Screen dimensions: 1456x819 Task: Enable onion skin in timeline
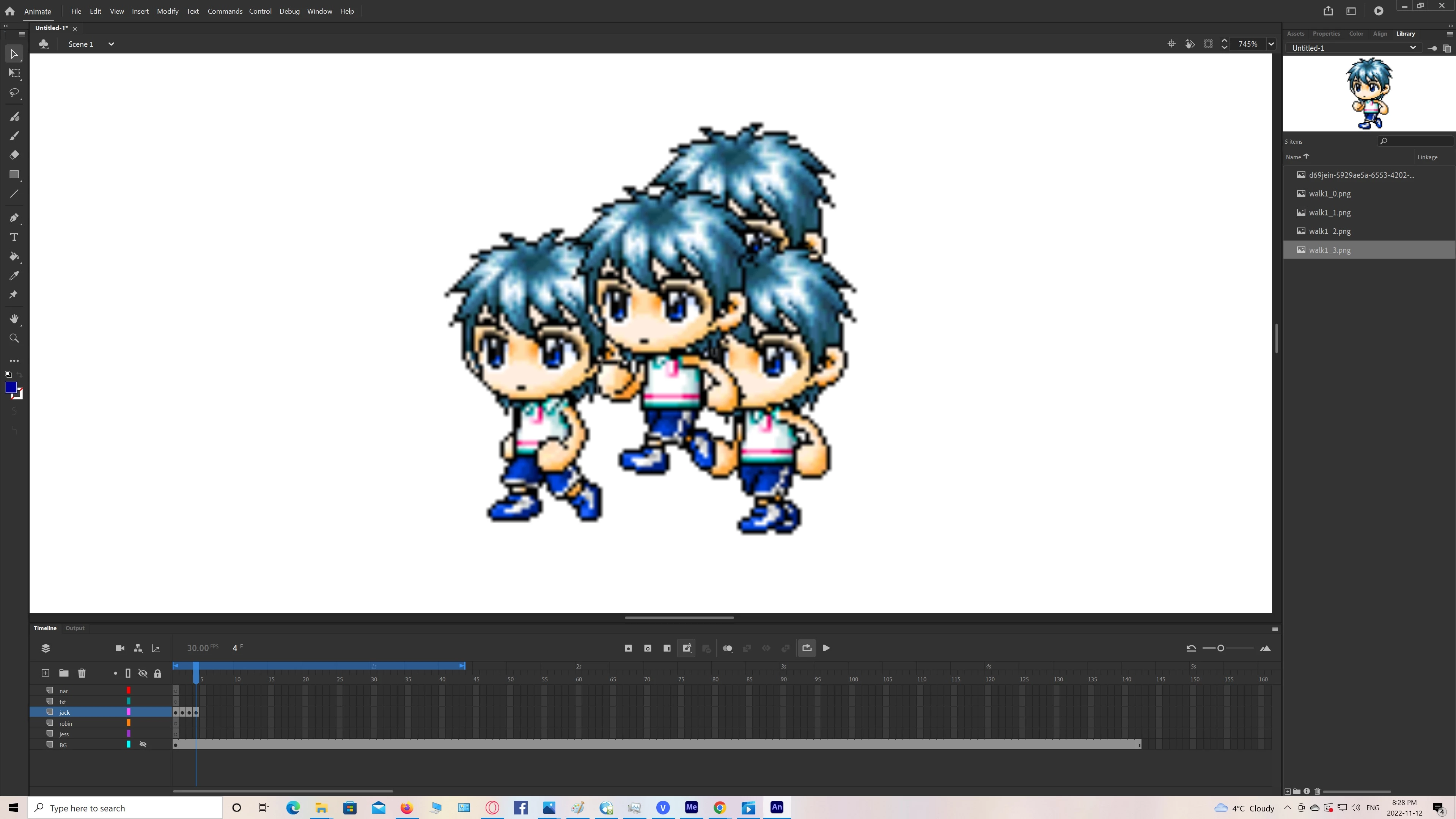point(727,648)
